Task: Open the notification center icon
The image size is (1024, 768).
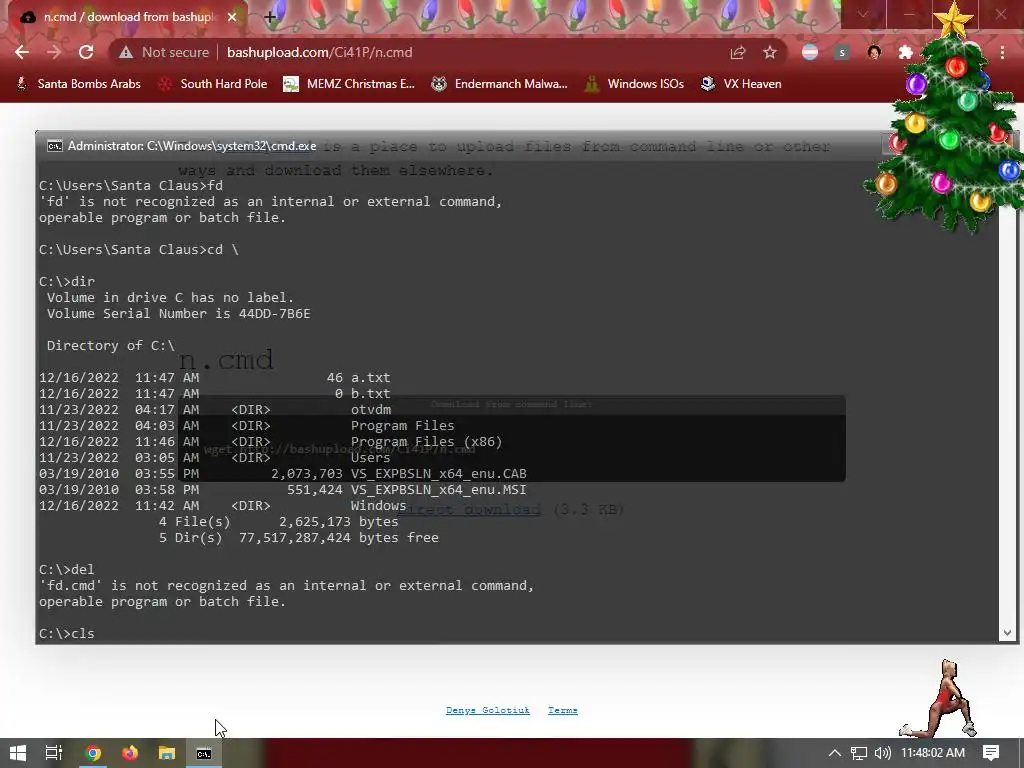Action: [991, 753]
